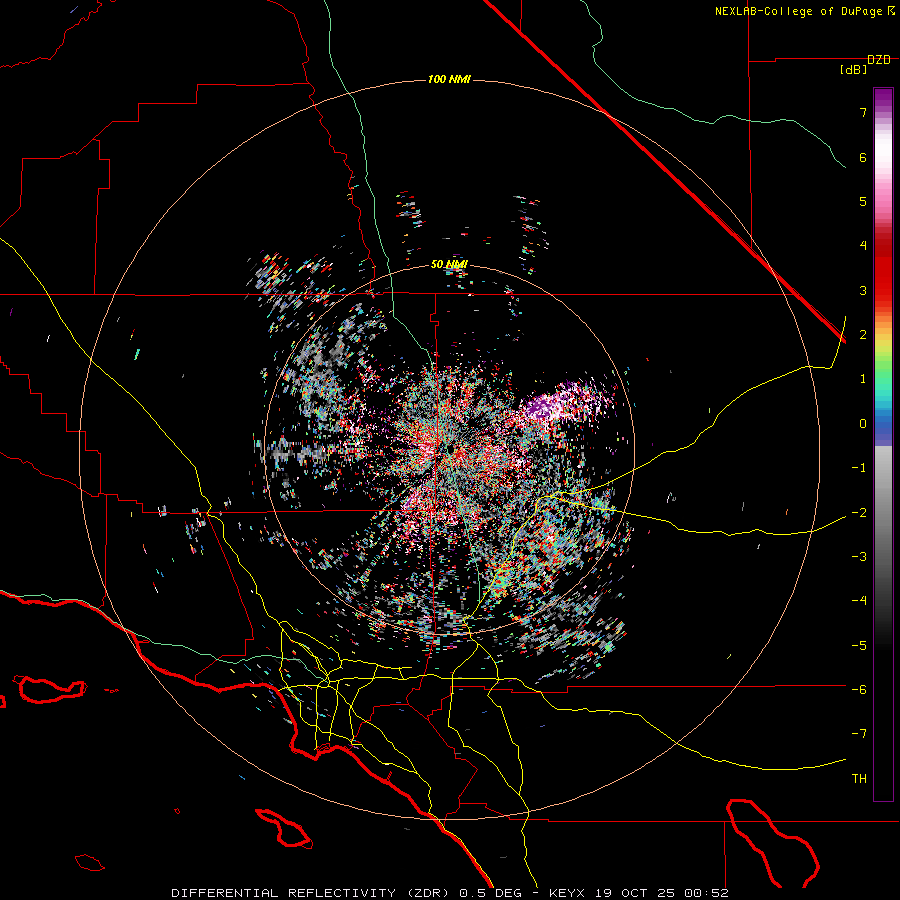Click the 3 dB label on the scale
The height and width of the screenshot is (900, 900).
[x=863, y=290]
